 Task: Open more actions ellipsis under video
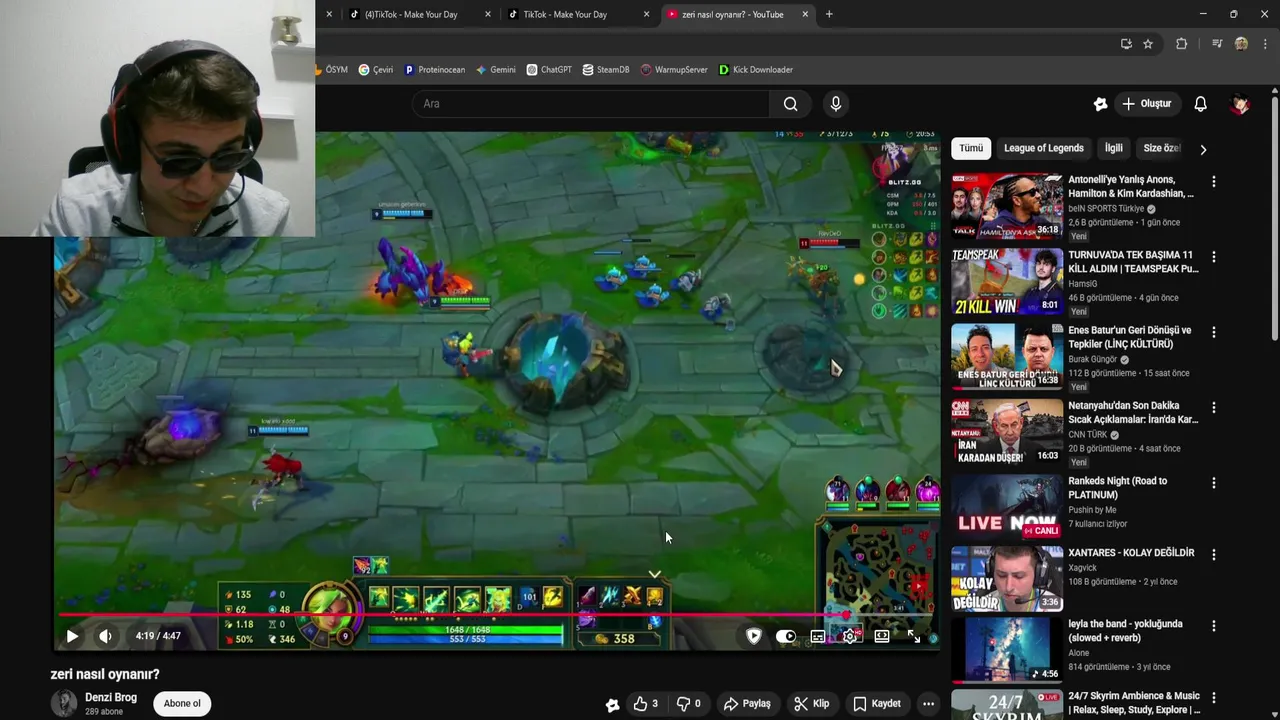click(928, 704)
